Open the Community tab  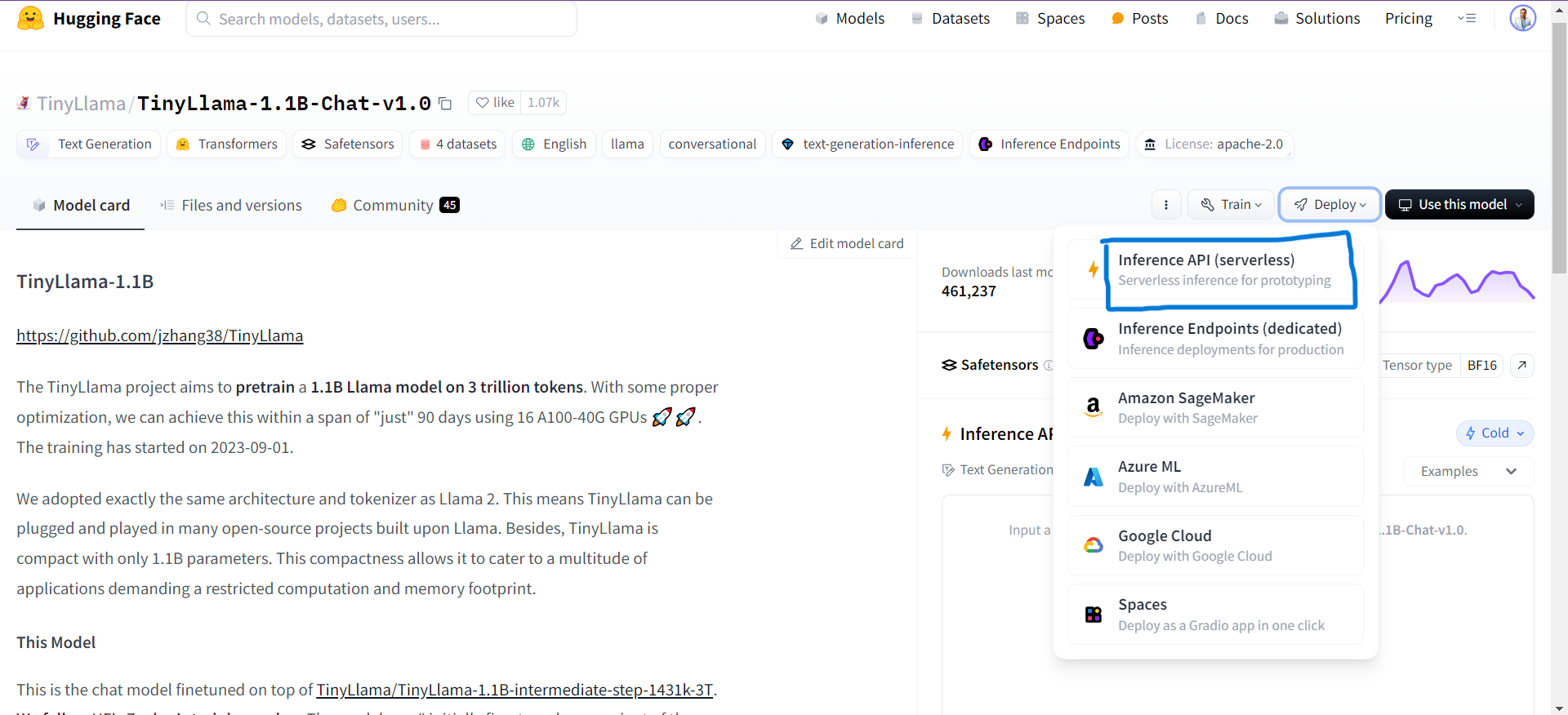pos(395,206)
